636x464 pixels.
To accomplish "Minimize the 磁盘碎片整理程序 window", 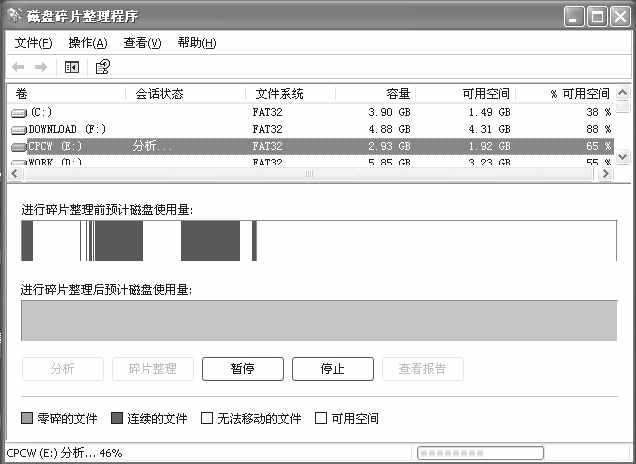I will click(x=574, y=17).
